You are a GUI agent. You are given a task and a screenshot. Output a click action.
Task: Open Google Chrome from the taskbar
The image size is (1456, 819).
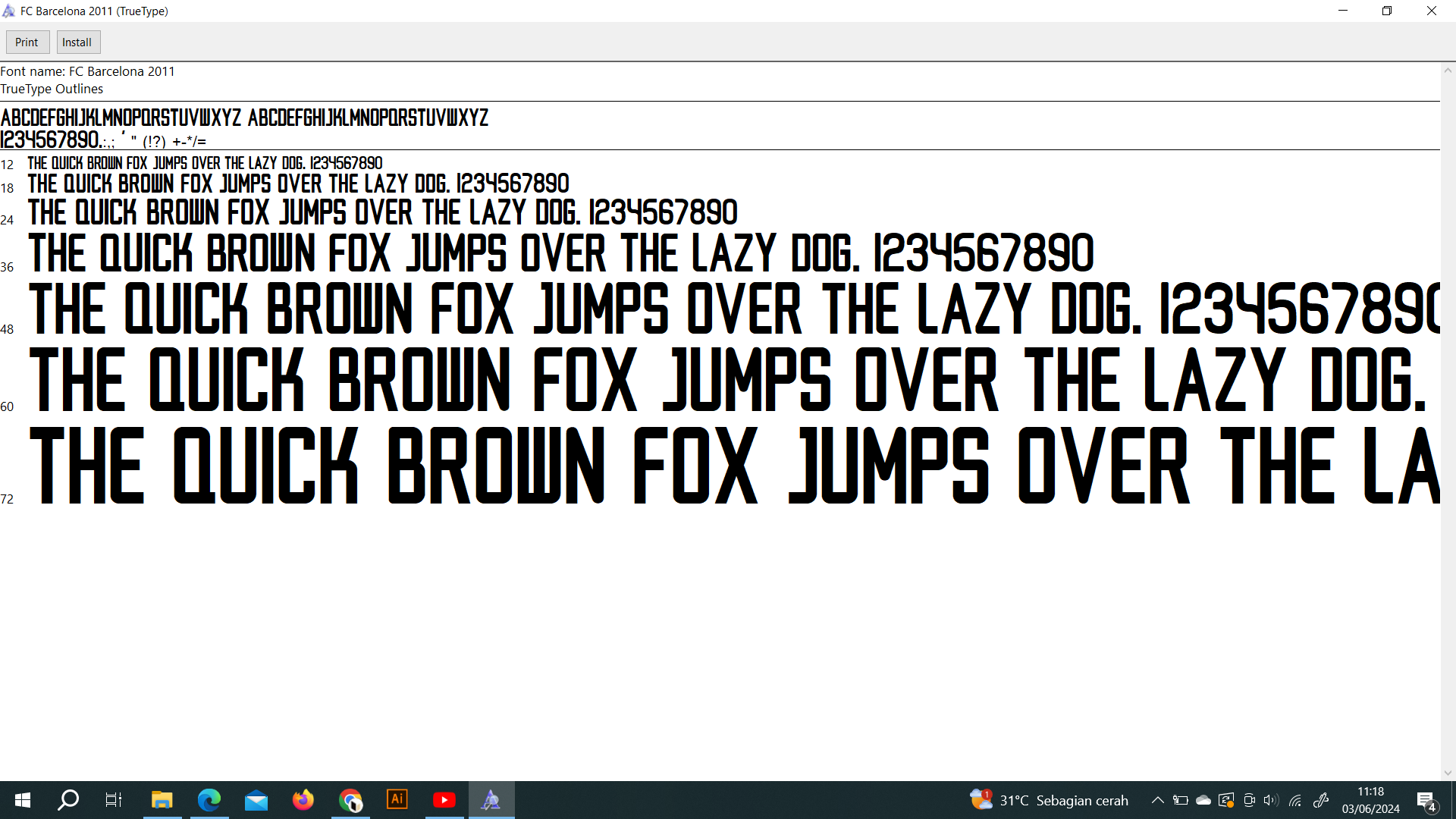350,800
